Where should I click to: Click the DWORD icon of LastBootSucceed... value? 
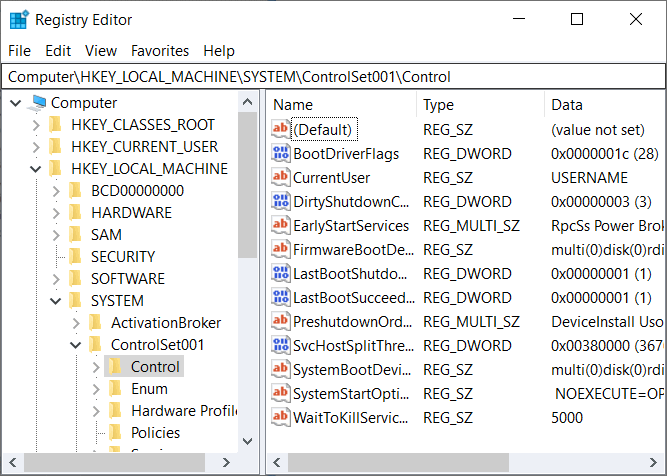pos(280,298)
